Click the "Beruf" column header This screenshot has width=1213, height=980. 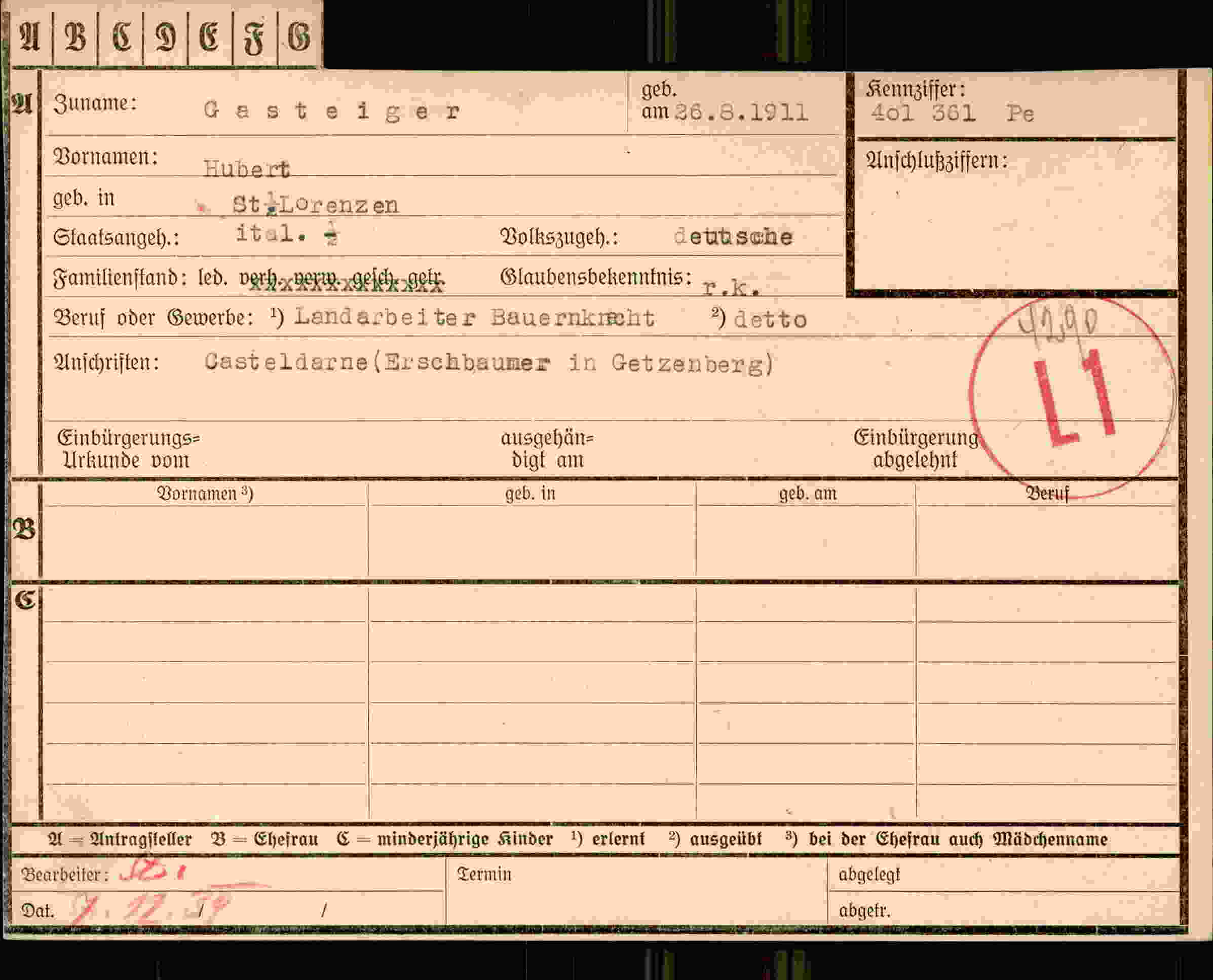pyautogui.click(x=1047, y=495)
